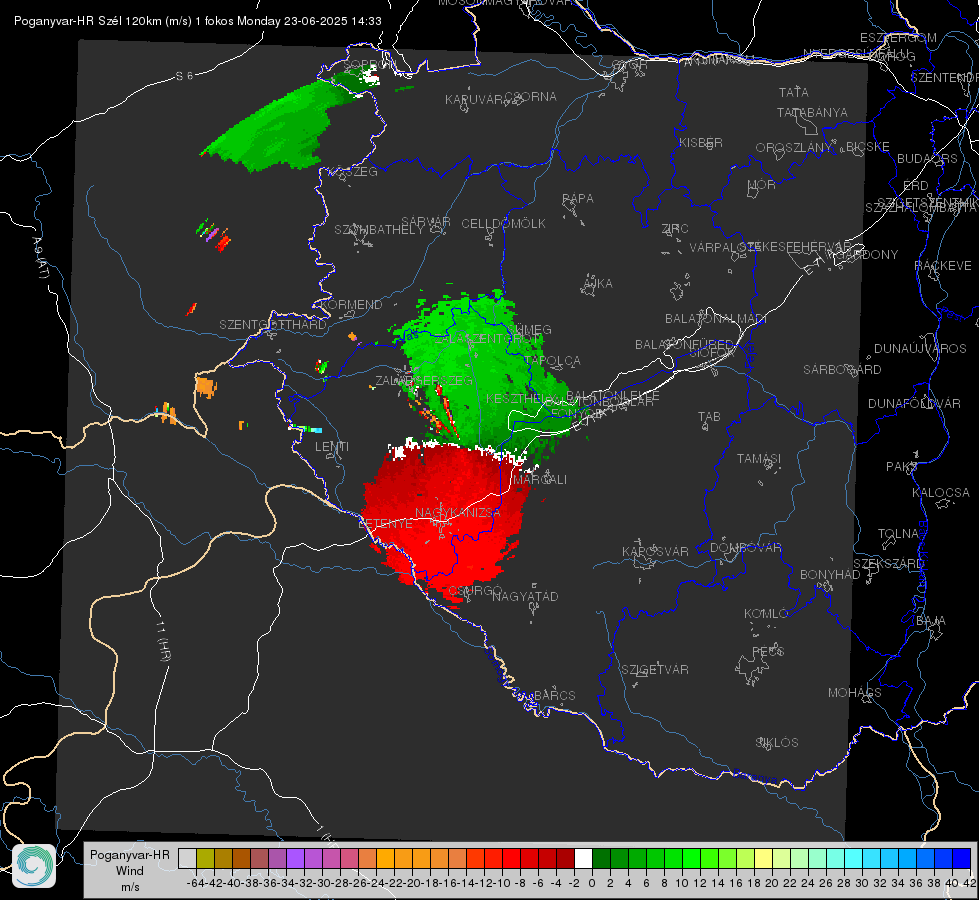Screen dimensions: 979x900
Task: Click the NAGYATÁD town label
Action: (x=525, y=596)
